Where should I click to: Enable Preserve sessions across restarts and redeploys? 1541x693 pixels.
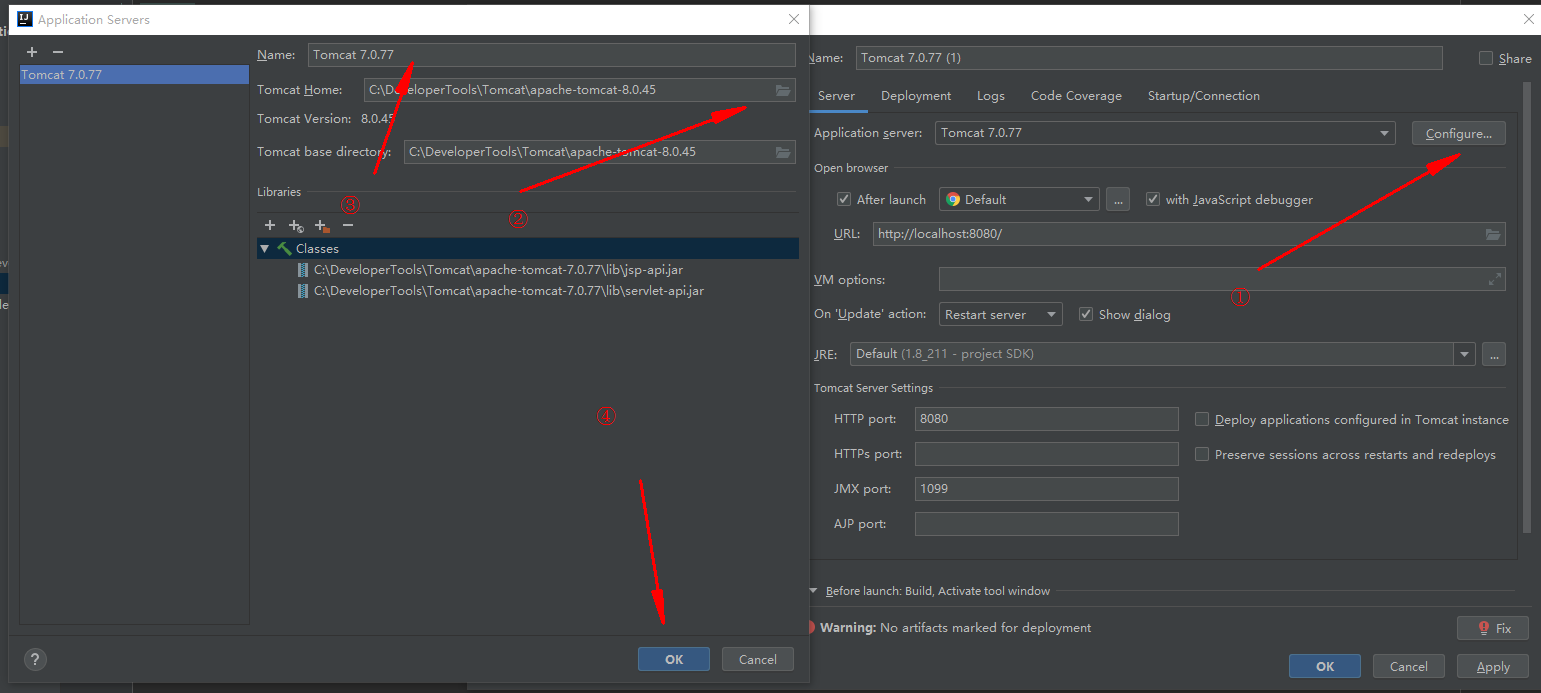pos(1202,455)
